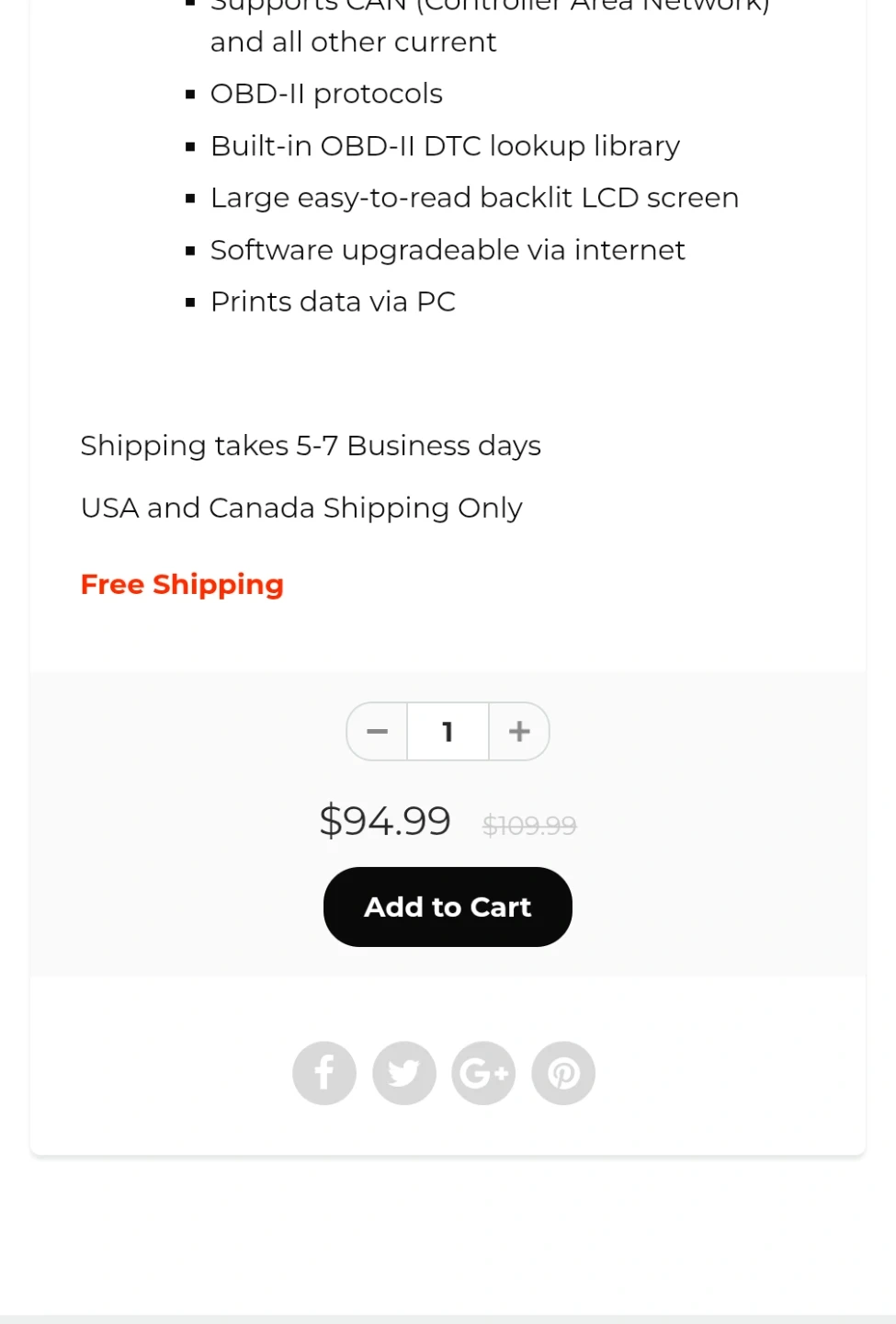Screen dimensions: 896x1324
Task: Click the 'USA and Canada Shipping Only' line
Action: pyautogui.click(x=301, y=508)
